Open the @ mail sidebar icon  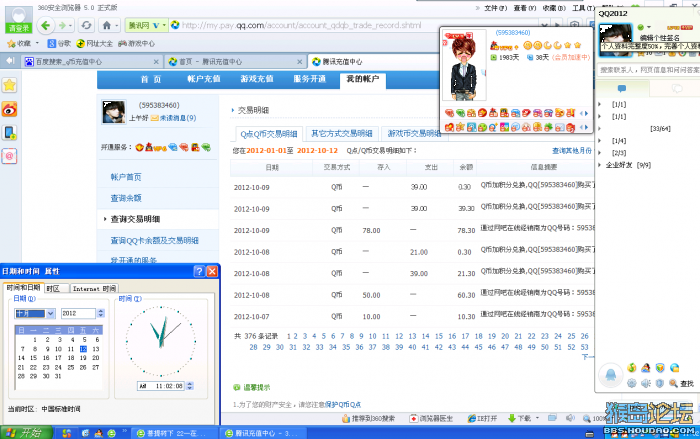click(x=9, y=156)
